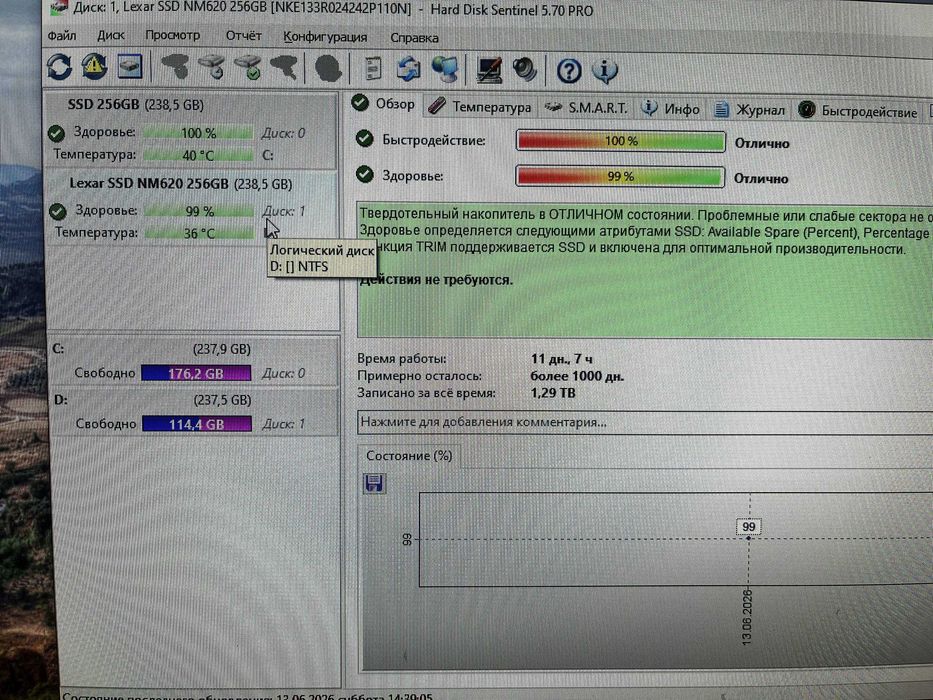Click the 11 дн., 7 ч power-on time
The image size is (933, 700).
point(562,359)
